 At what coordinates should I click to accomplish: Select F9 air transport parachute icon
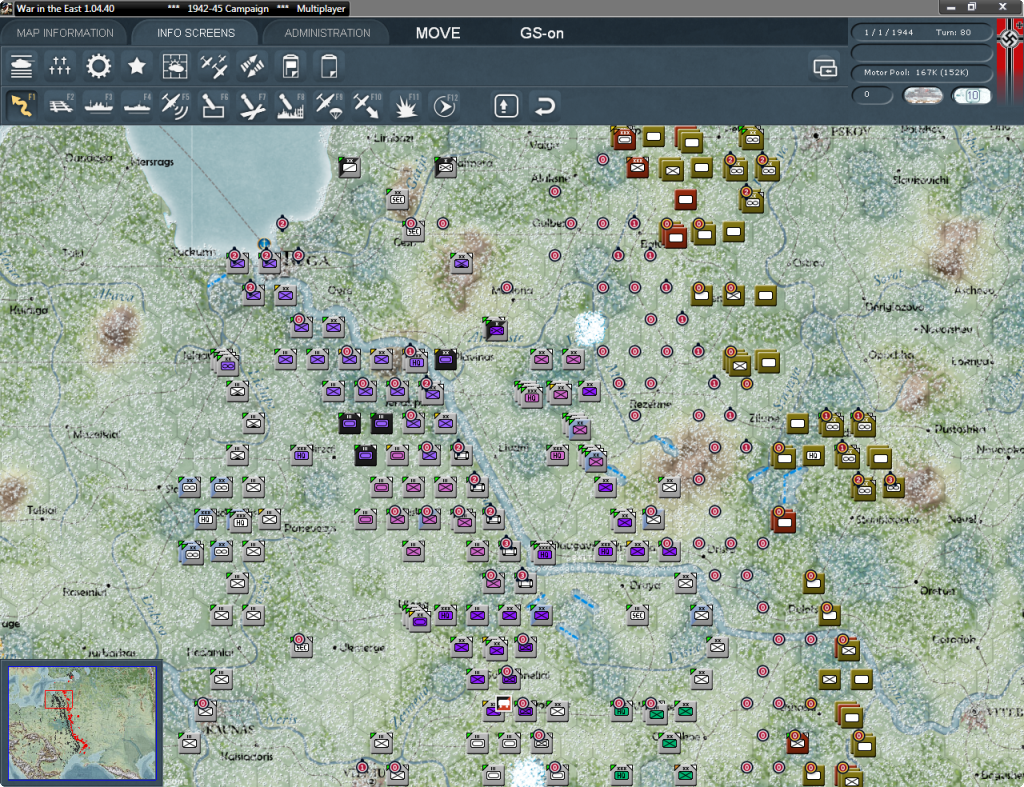click(329, 105)
